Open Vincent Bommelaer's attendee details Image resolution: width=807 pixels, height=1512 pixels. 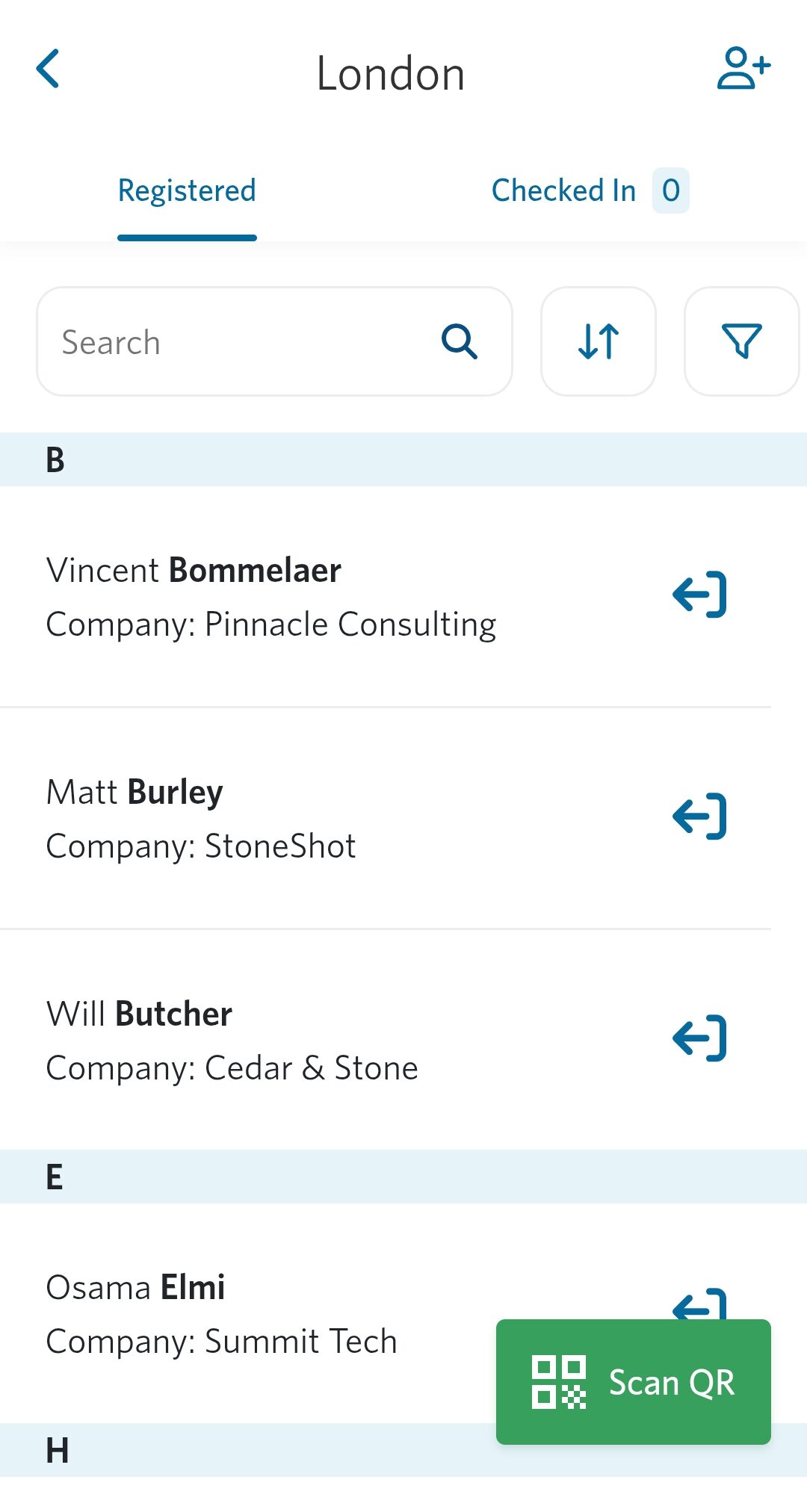pyautogui.click(x=270, y=597)
